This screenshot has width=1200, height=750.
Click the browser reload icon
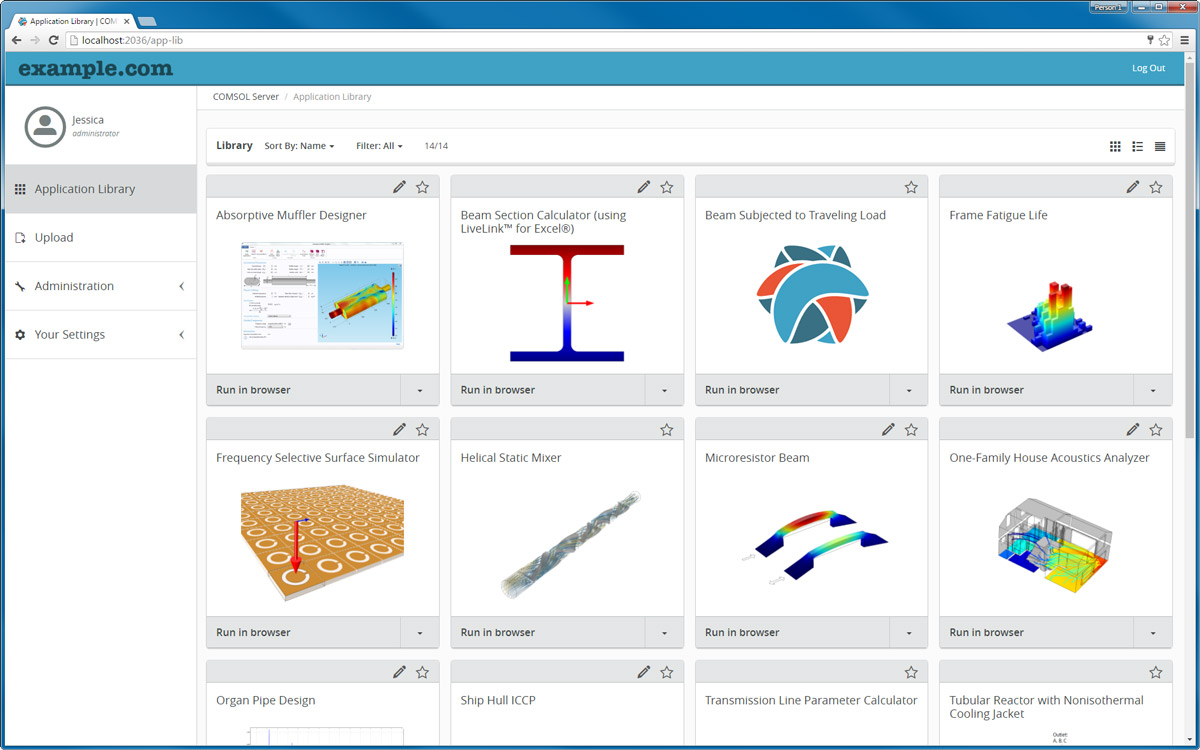[54, 40]
